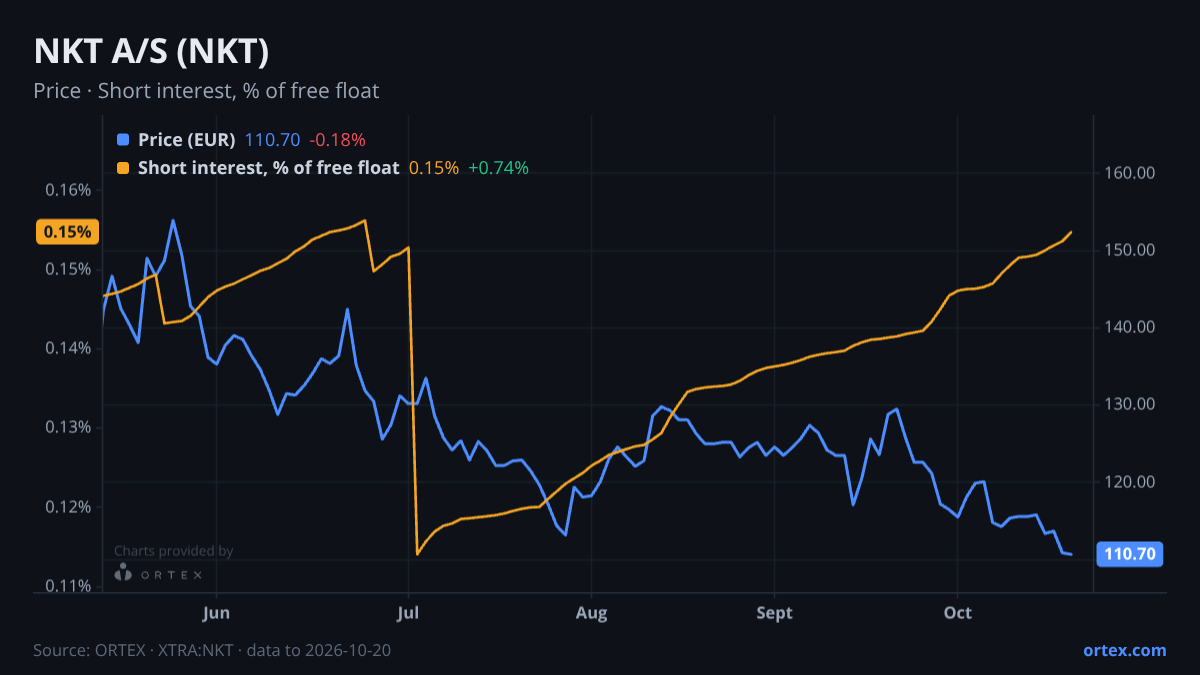Click the 0.11% left axis label

[x=68, y=586]
